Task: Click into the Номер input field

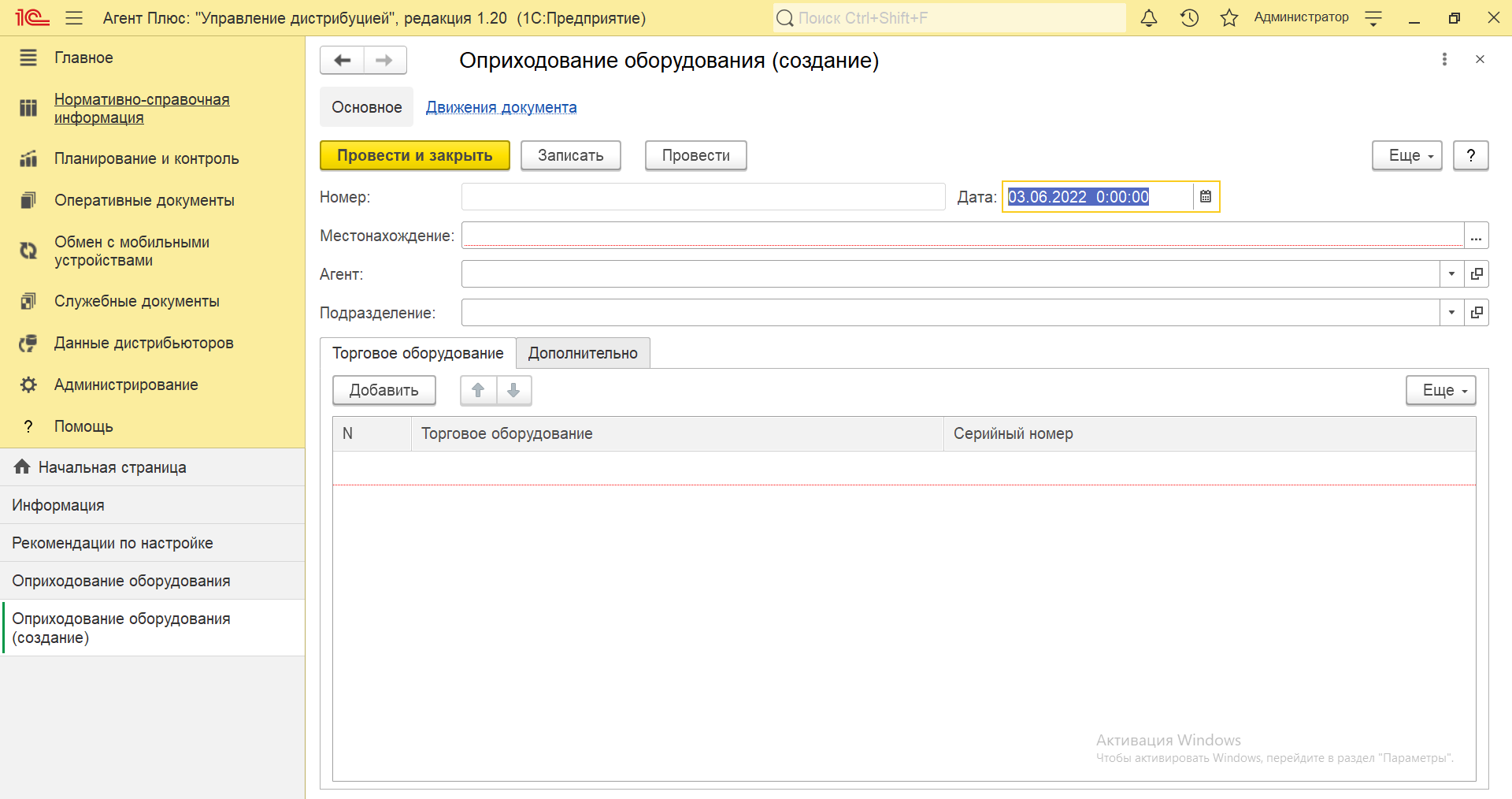Action: point(702,197)
